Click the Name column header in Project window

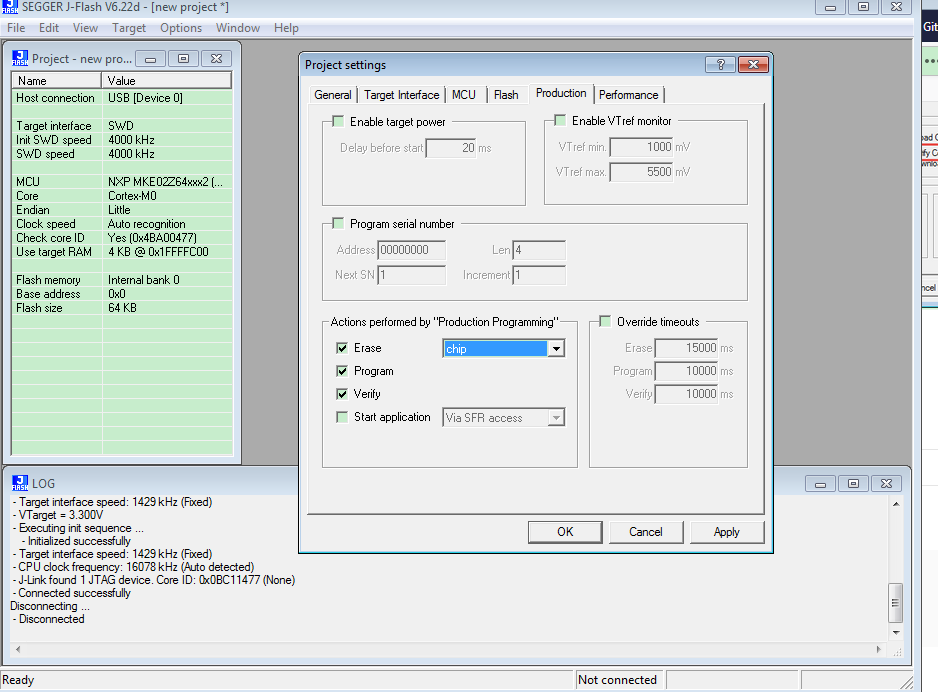pyautogui.click(x=56, y=81)
